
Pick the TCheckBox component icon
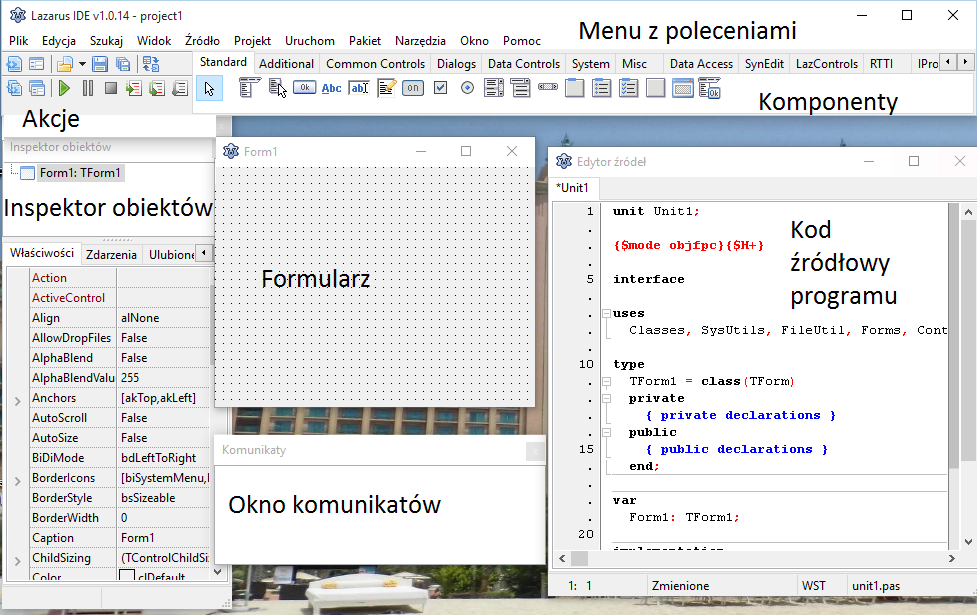click(x=441, y=88)
